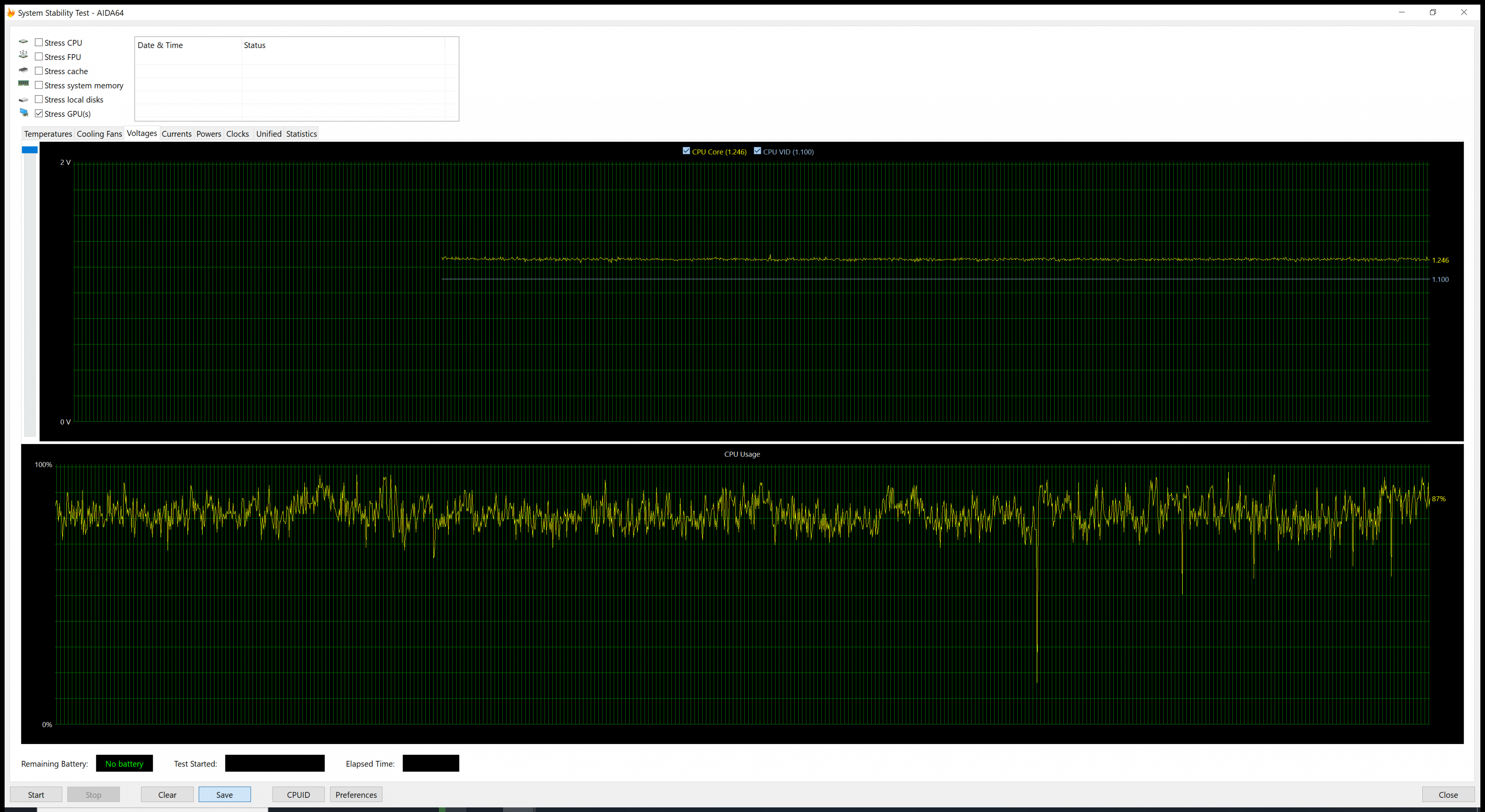Click the GPU monitor icon beside Stress GPU(s)
The image size is (1485, 812).
pos(24,112)
